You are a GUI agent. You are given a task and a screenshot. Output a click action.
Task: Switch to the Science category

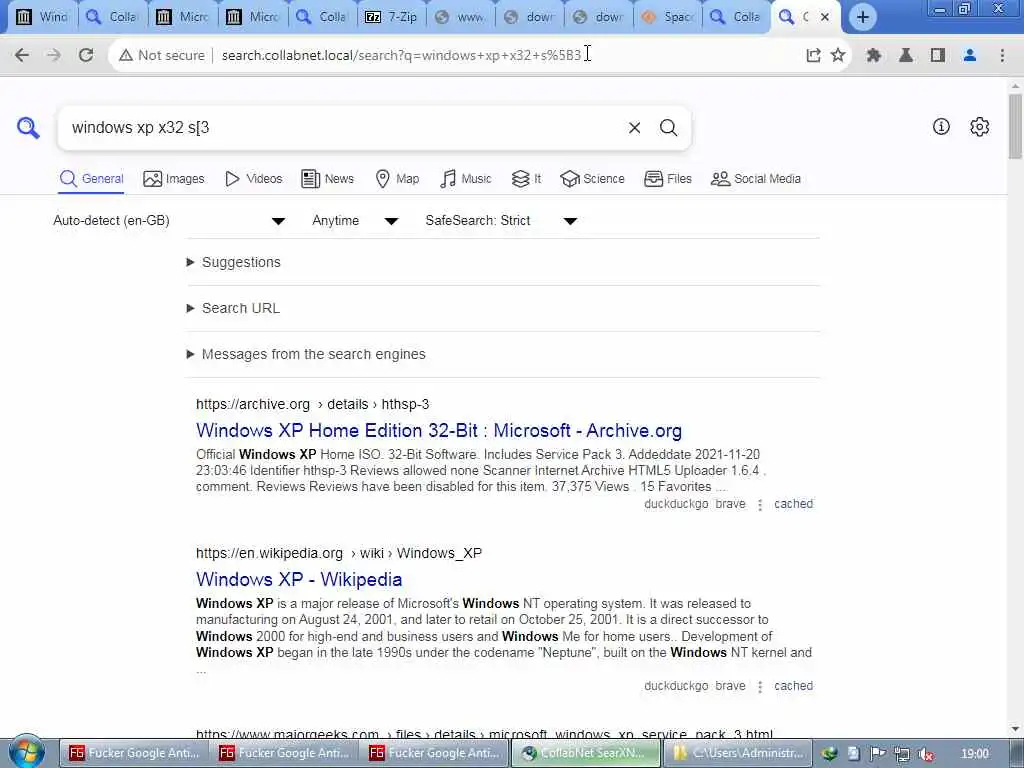point(592,179)
